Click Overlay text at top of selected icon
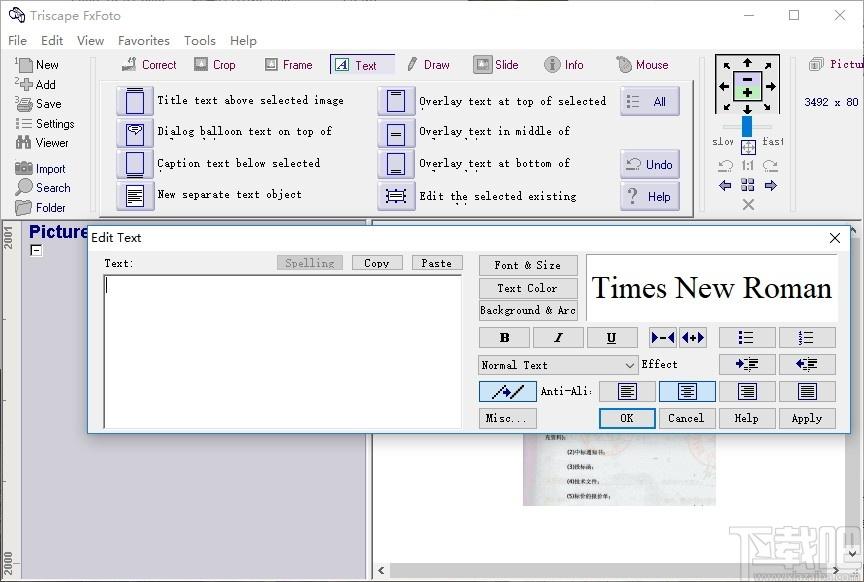This screenshot has height=582, width=864. click(396, 101)
